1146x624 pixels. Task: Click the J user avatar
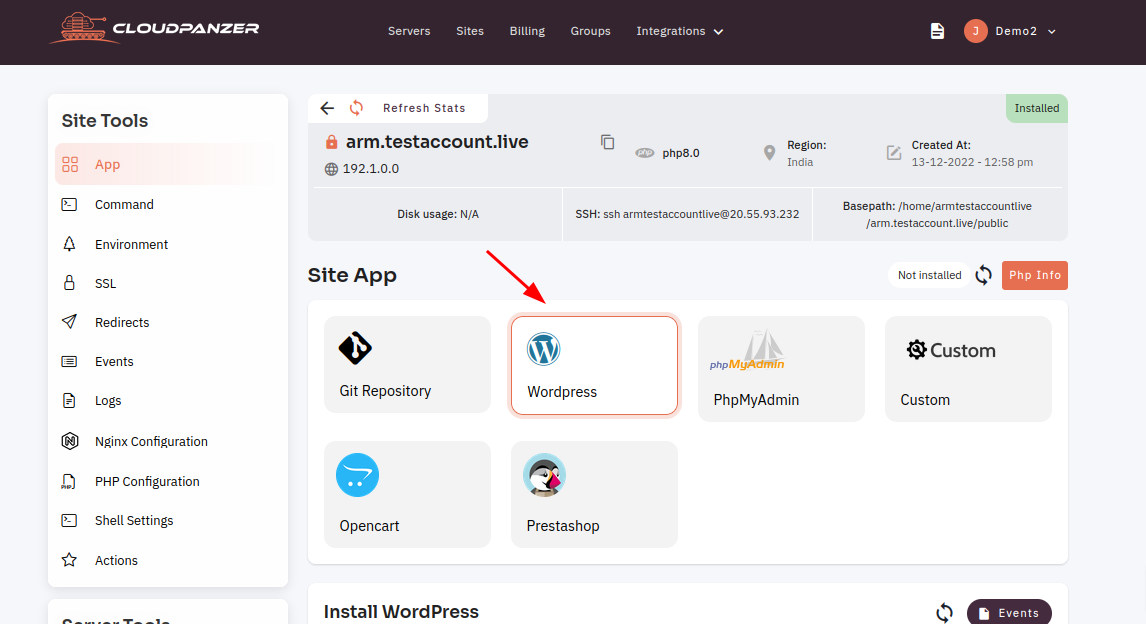pos(975,31)
